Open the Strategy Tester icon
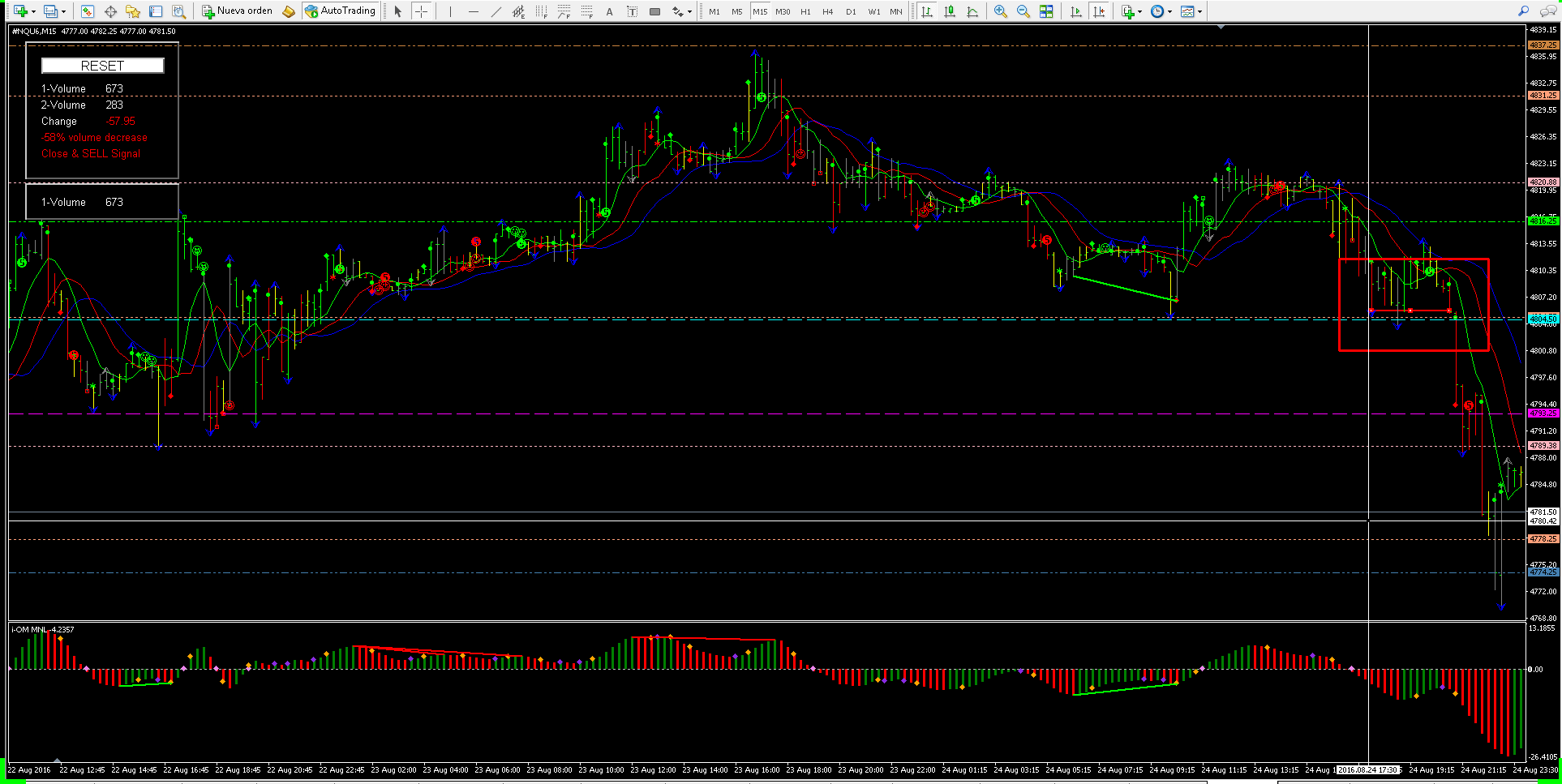This screenshot has width=1562, height=784. pyautogui.click(x=178, y=11)
